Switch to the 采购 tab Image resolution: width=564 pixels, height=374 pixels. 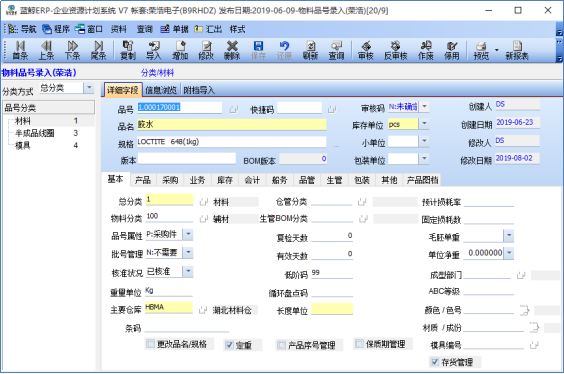click(x=170, y=180)
